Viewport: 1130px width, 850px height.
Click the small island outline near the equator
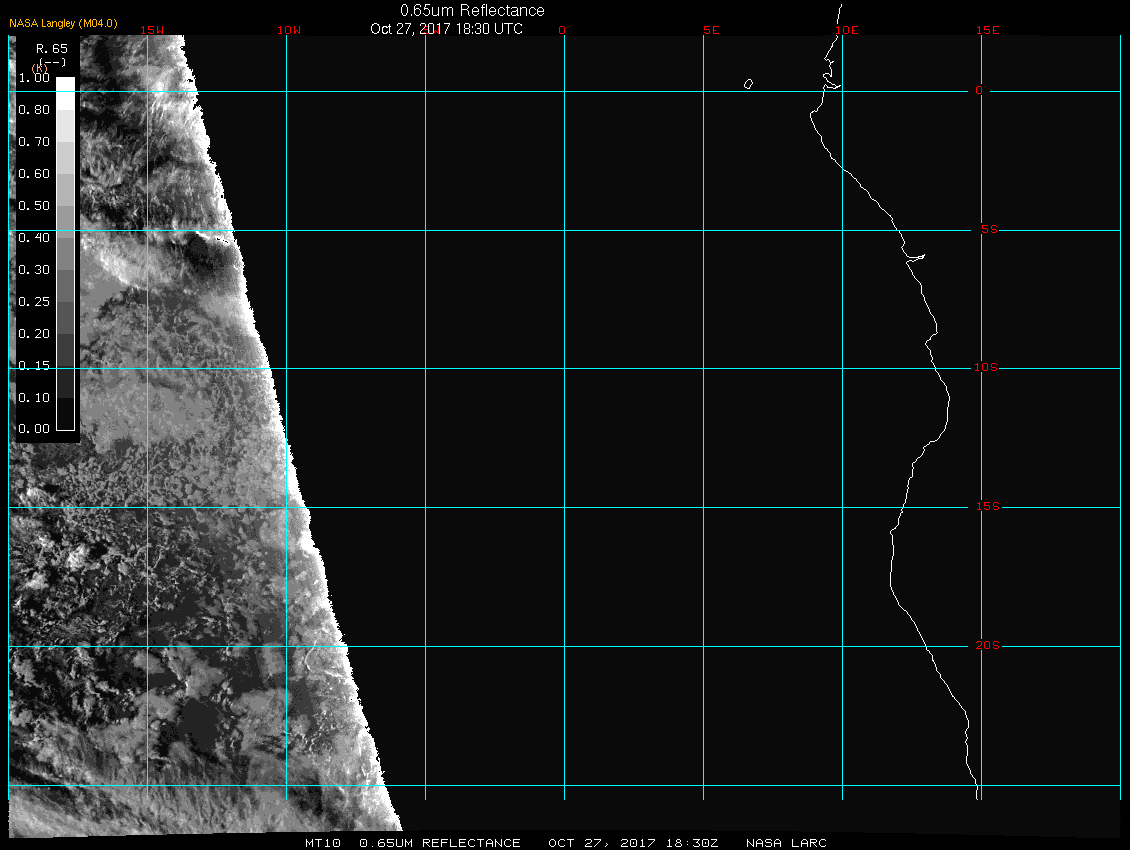[748, 84]
